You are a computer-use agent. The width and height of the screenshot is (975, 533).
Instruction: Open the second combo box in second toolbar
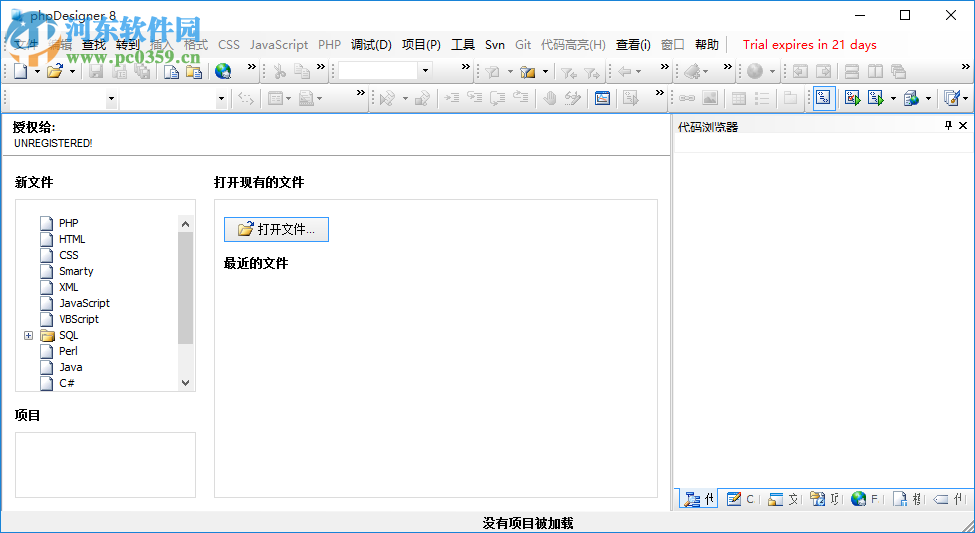(x=221, y=98)
